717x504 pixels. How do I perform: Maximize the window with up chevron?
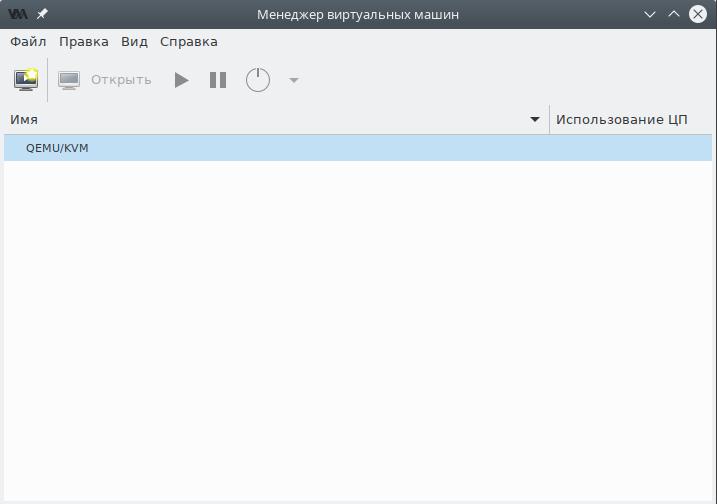(x=674, y=14)
